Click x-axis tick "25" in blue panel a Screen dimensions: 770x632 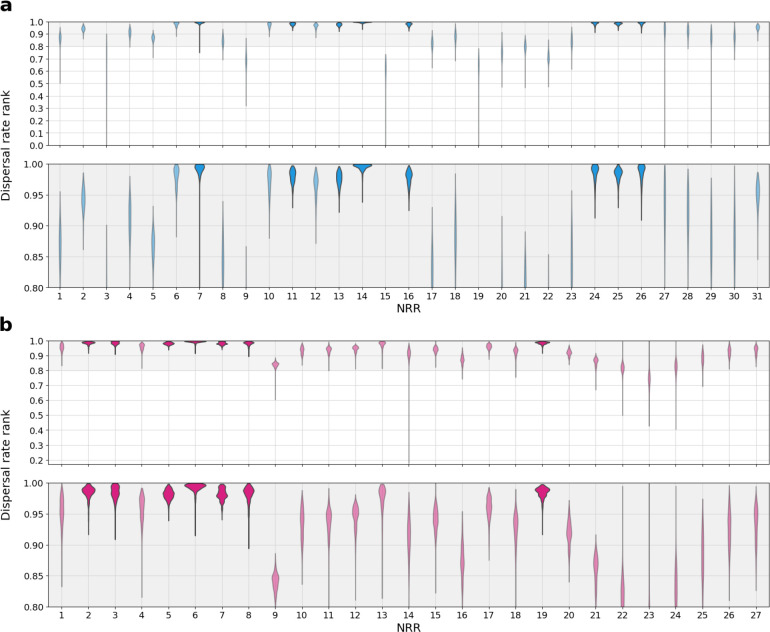pyautogui.click(x=618, y=297)
